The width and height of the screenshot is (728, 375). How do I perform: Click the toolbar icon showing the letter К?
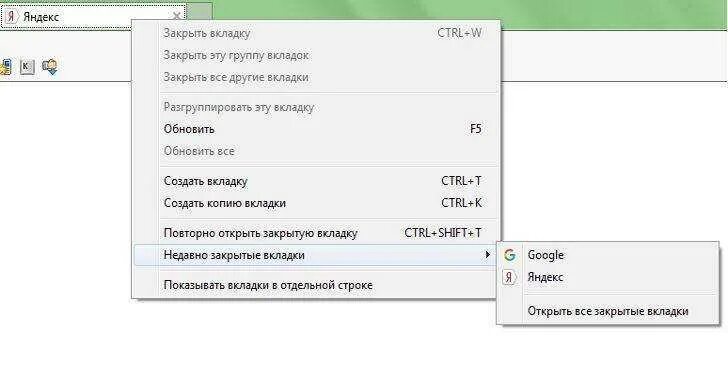(27, 67)
